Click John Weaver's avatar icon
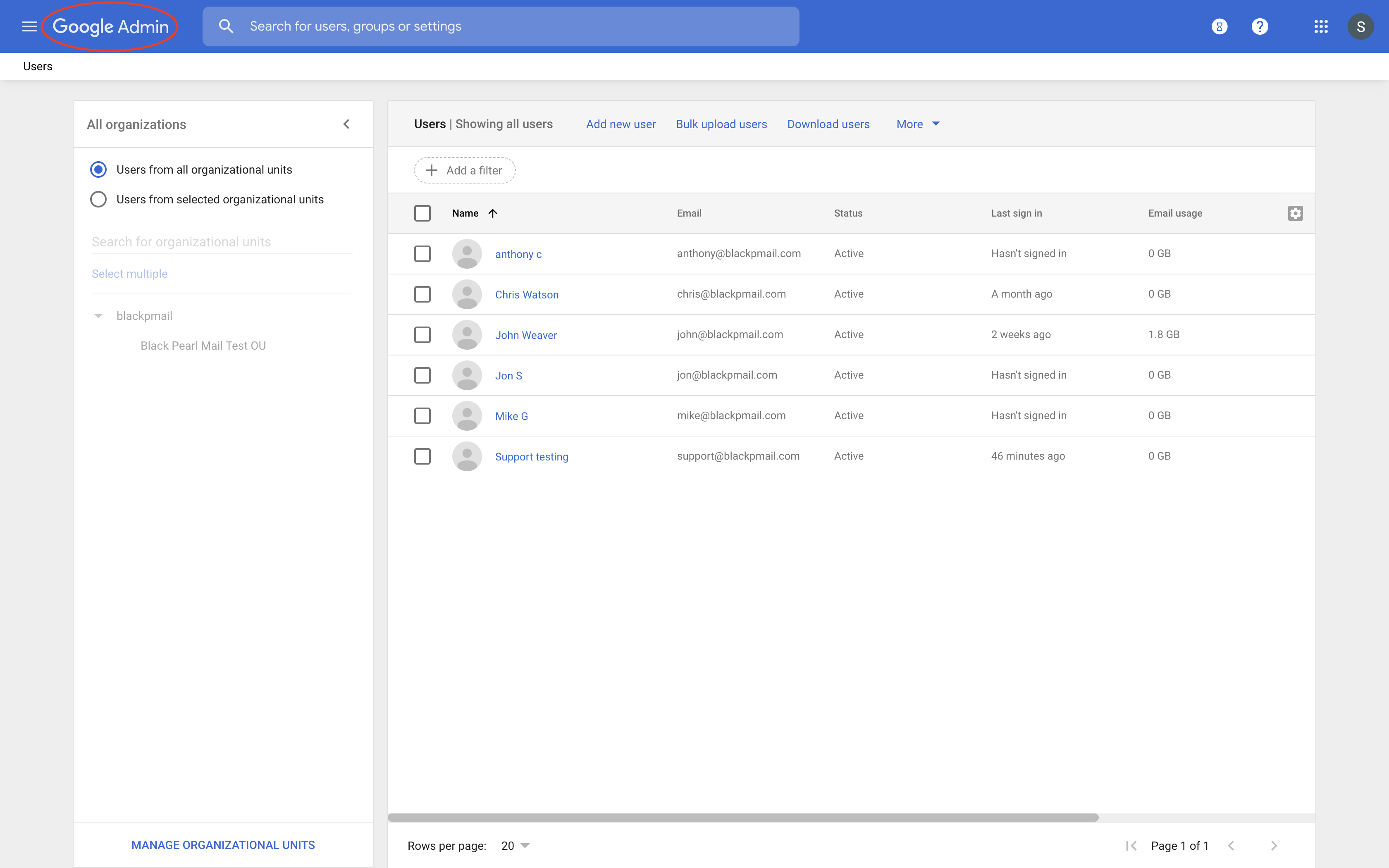The image size is (1389, 868). click(467, 335)
